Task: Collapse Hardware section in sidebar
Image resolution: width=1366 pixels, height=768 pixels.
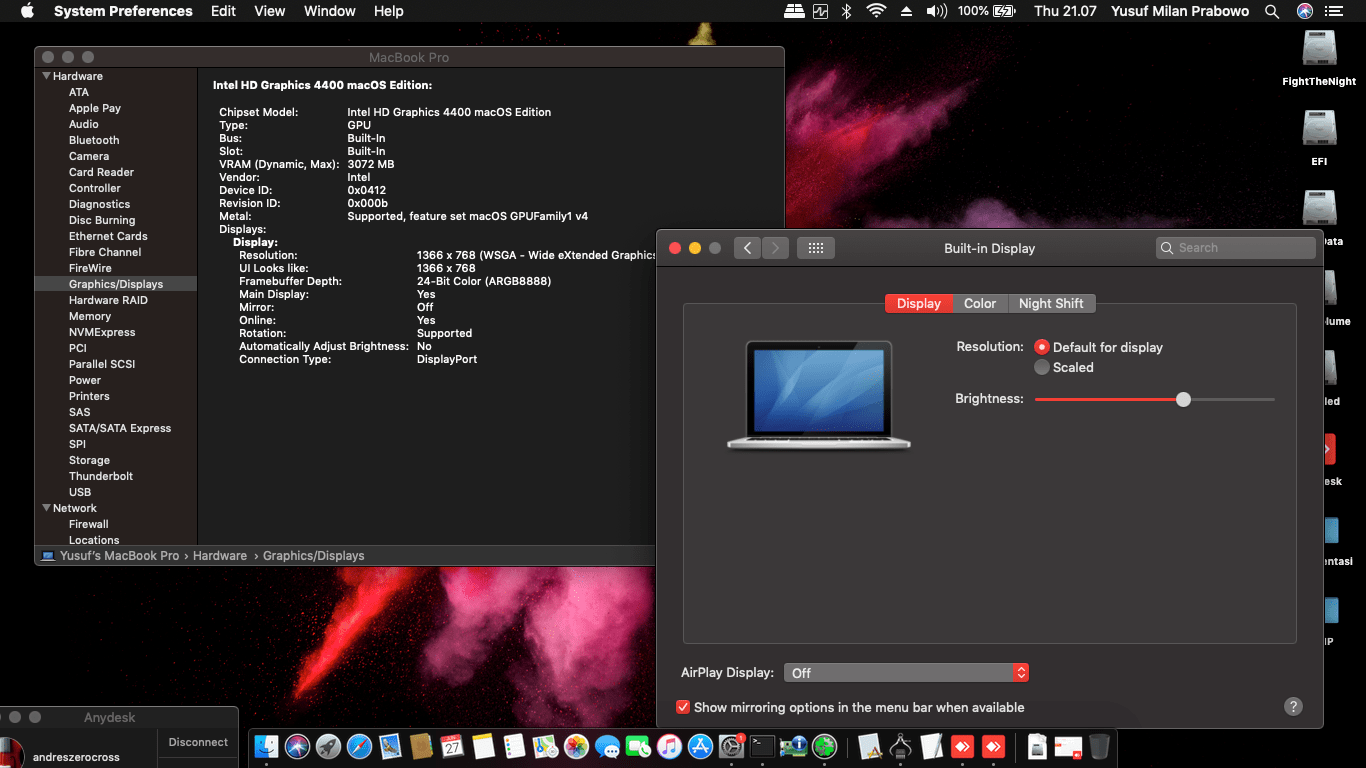Action: pyautogui.click(x=46, y=76)
